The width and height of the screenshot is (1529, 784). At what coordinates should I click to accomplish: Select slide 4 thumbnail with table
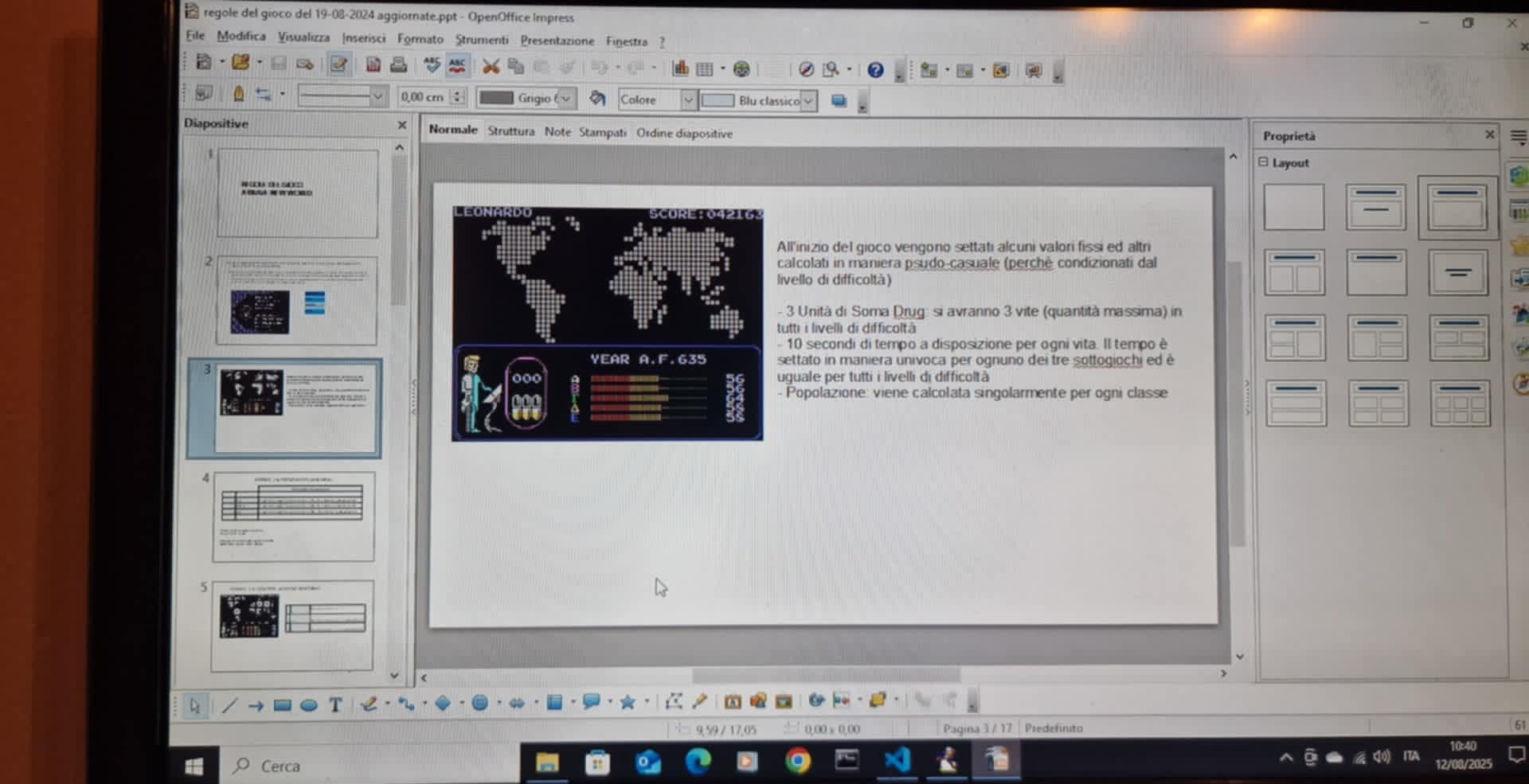click(x=293, y=516)
